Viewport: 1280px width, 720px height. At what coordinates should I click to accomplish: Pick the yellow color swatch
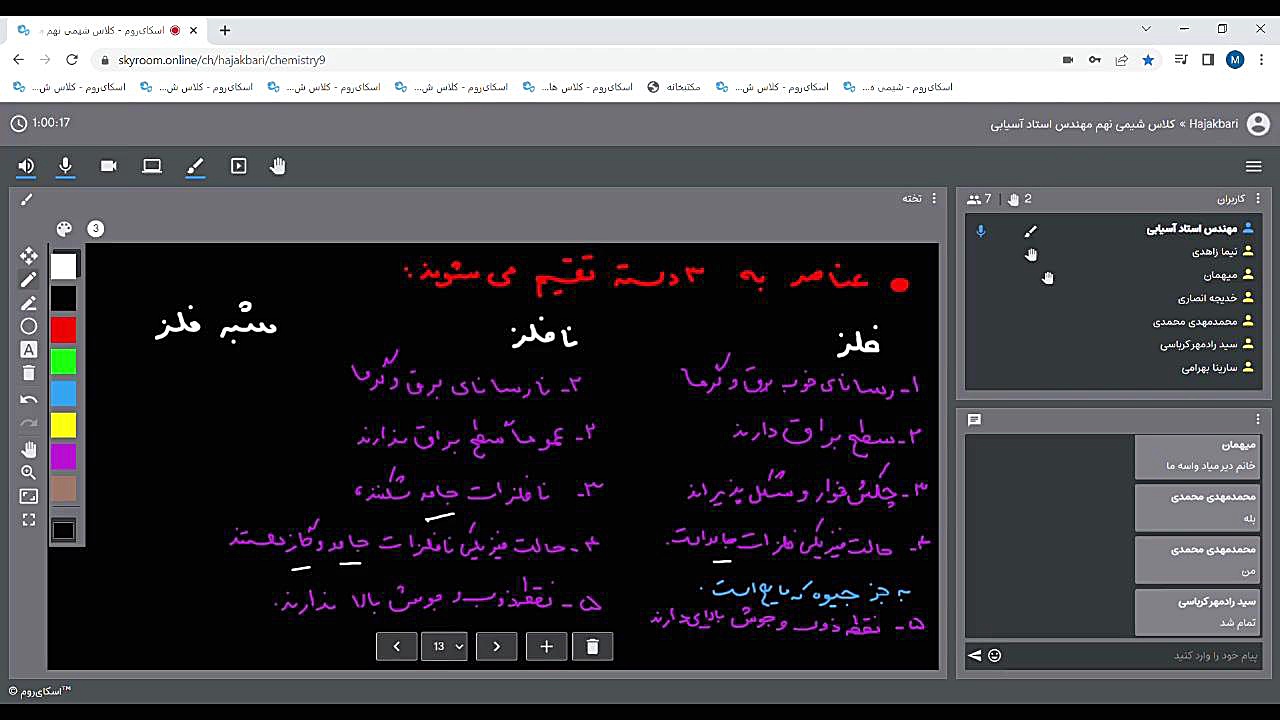pyautogui.click(x=64, y=426)
